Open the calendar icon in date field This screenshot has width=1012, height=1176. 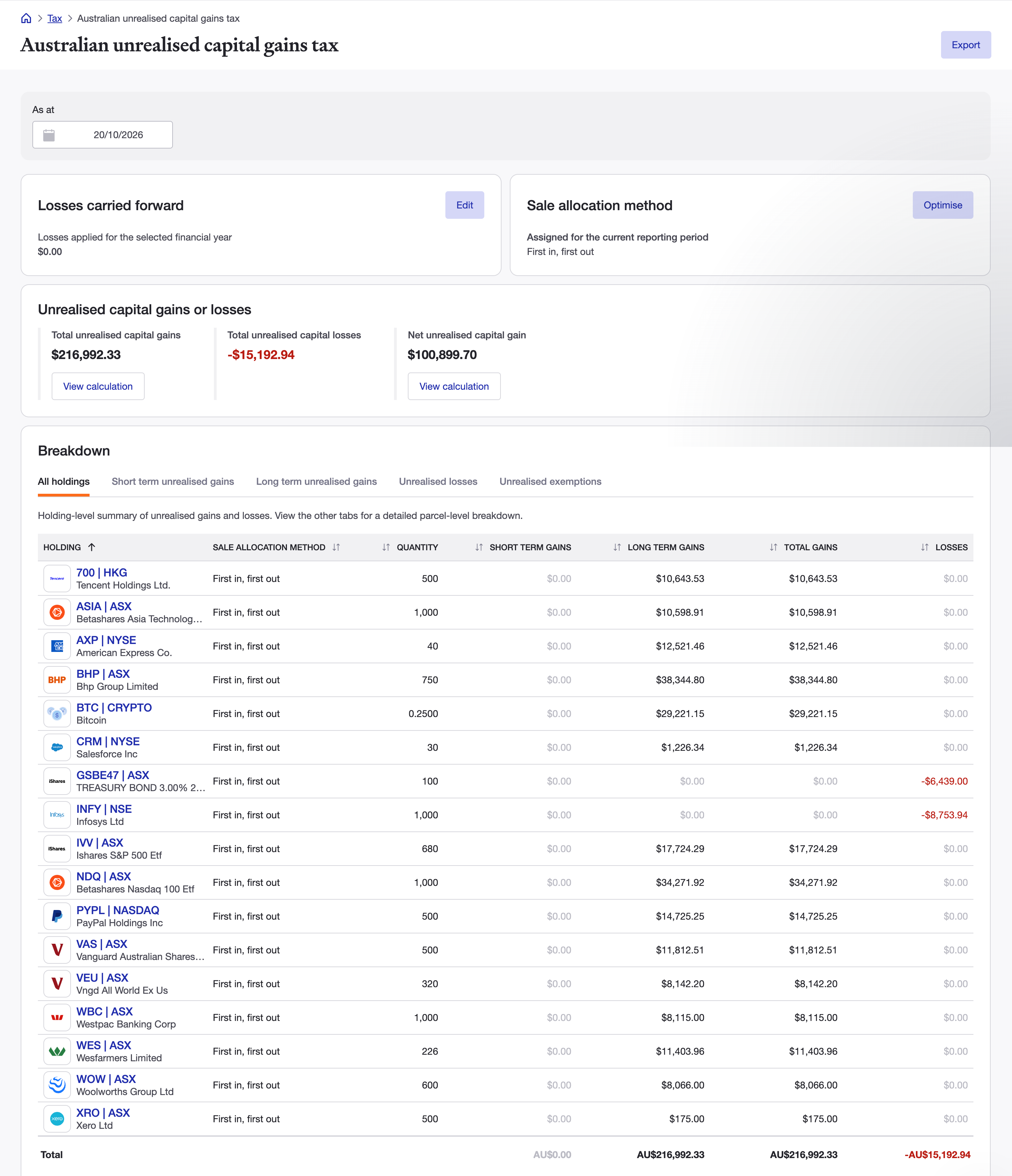[49, 135]
